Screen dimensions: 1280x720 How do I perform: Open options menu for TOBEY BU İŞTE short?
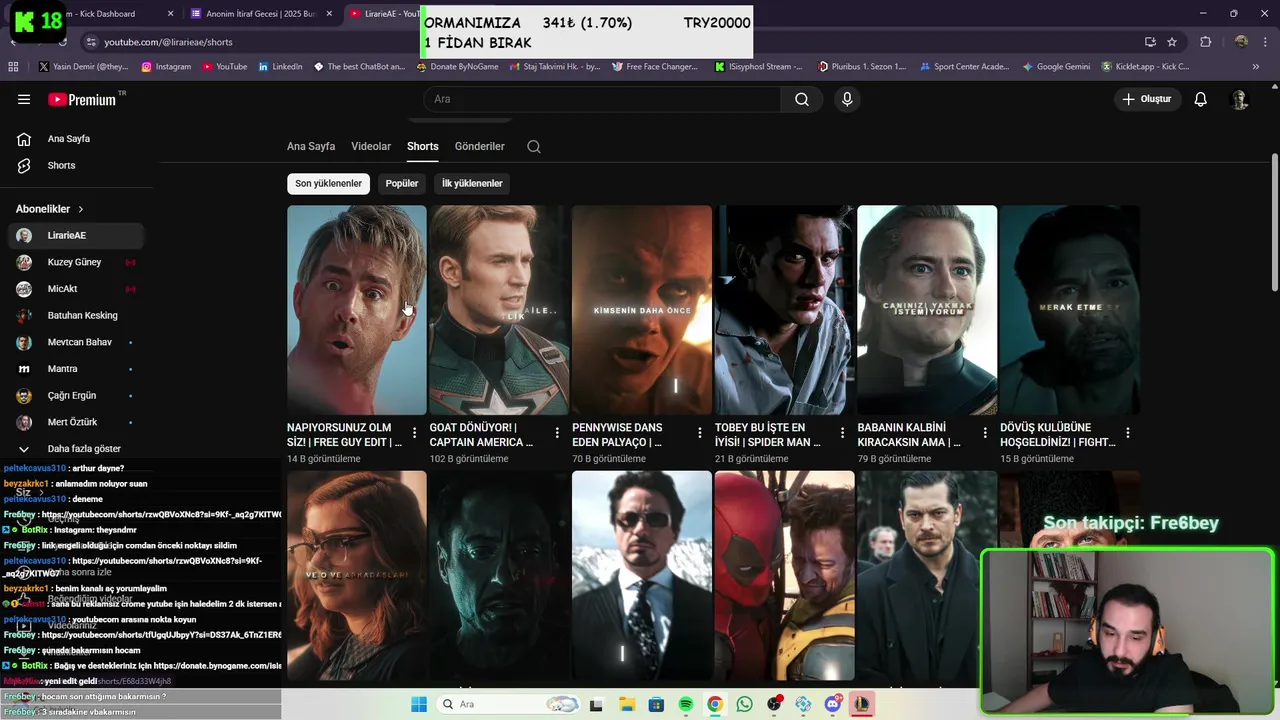pyautogui.click(x=842, y=433)
